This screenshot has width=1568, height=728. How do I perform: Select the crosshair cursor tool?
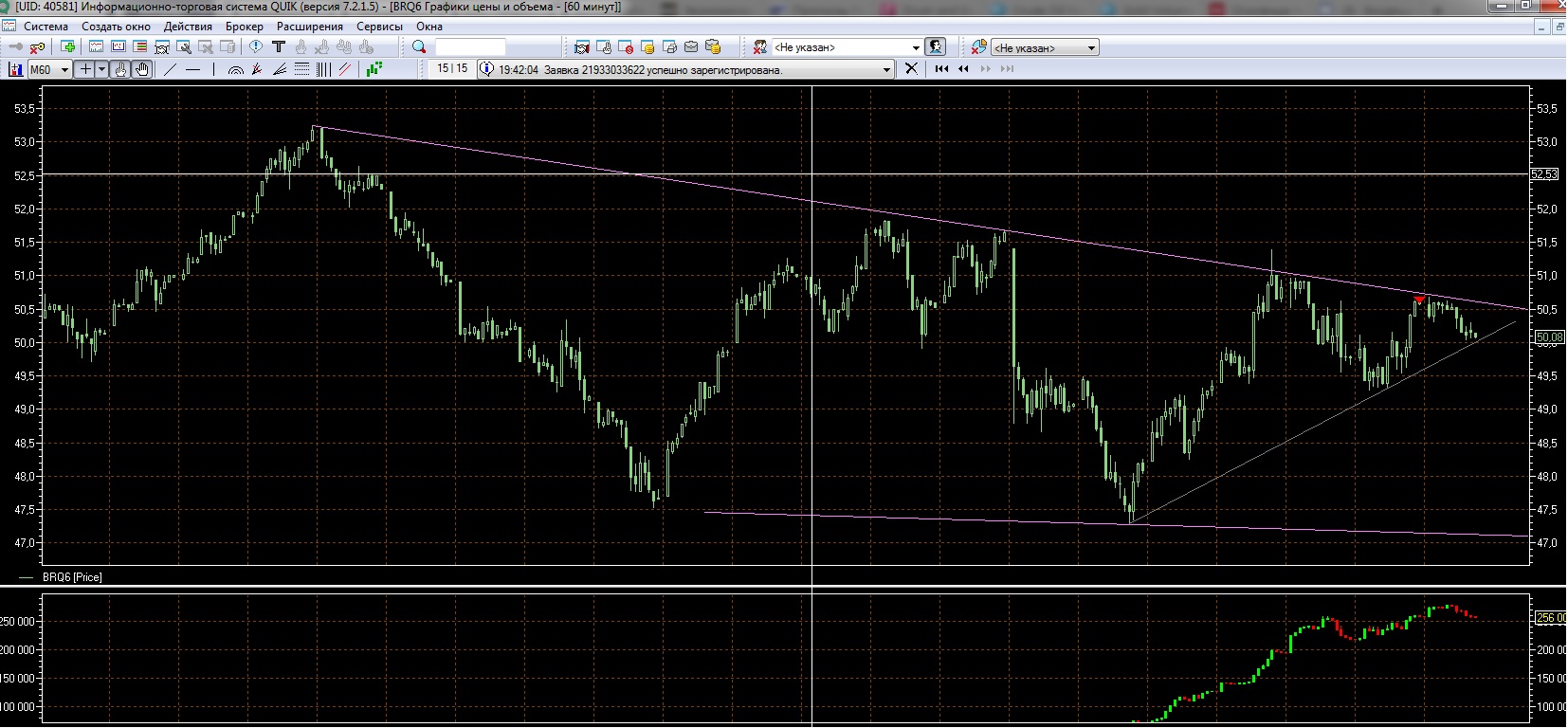click(85, 69)
